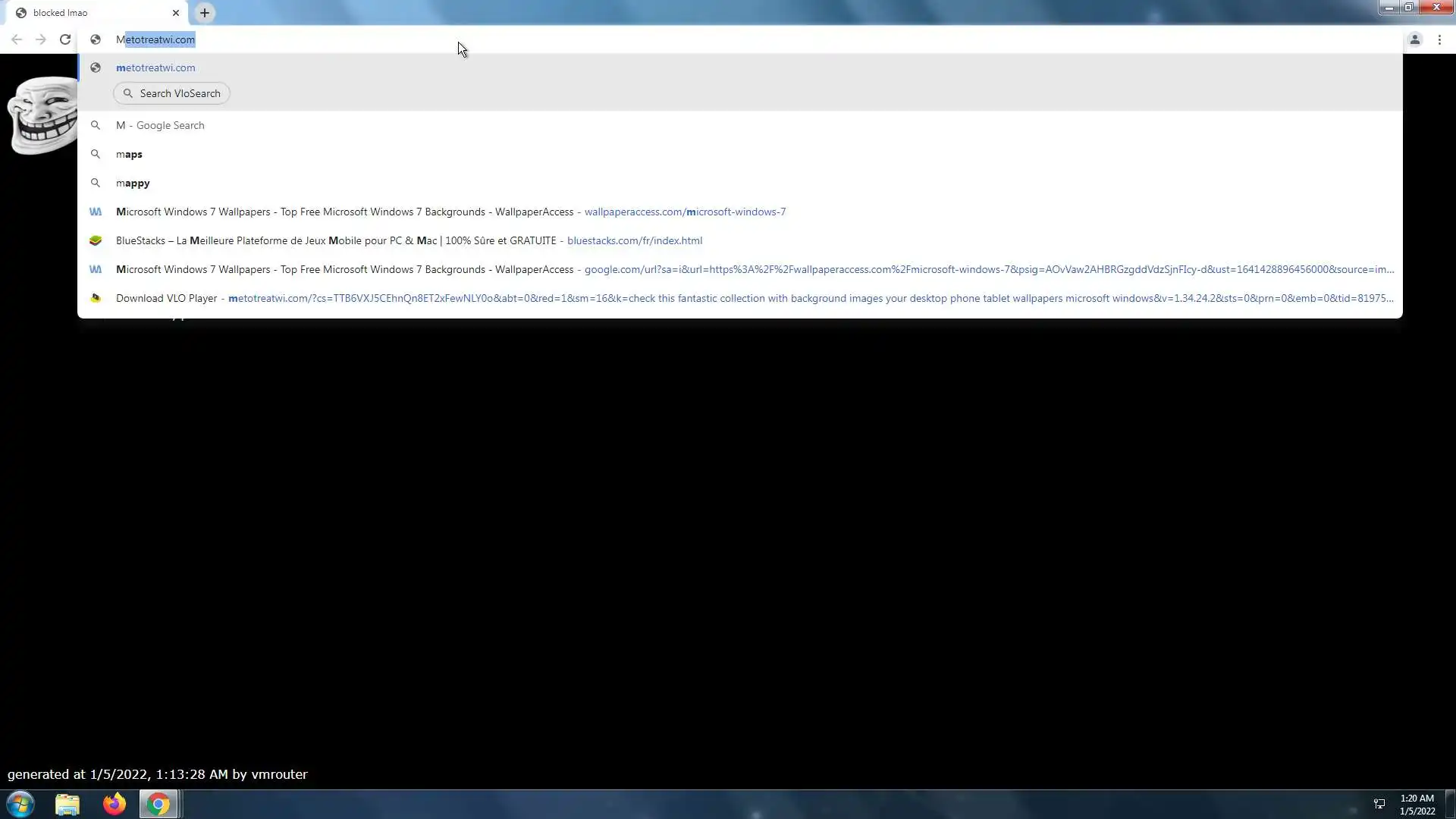Close the 'blocked lmao' tab

tap(176, 13)
